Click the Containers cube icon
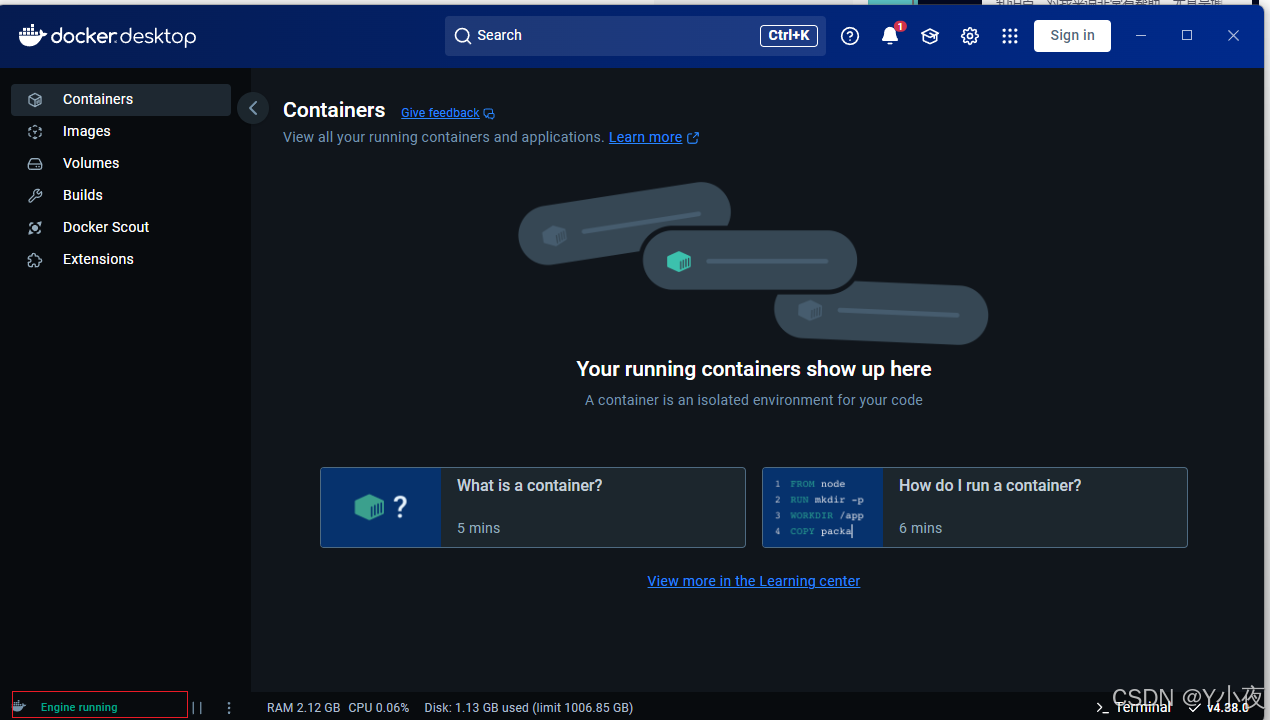 35,99
